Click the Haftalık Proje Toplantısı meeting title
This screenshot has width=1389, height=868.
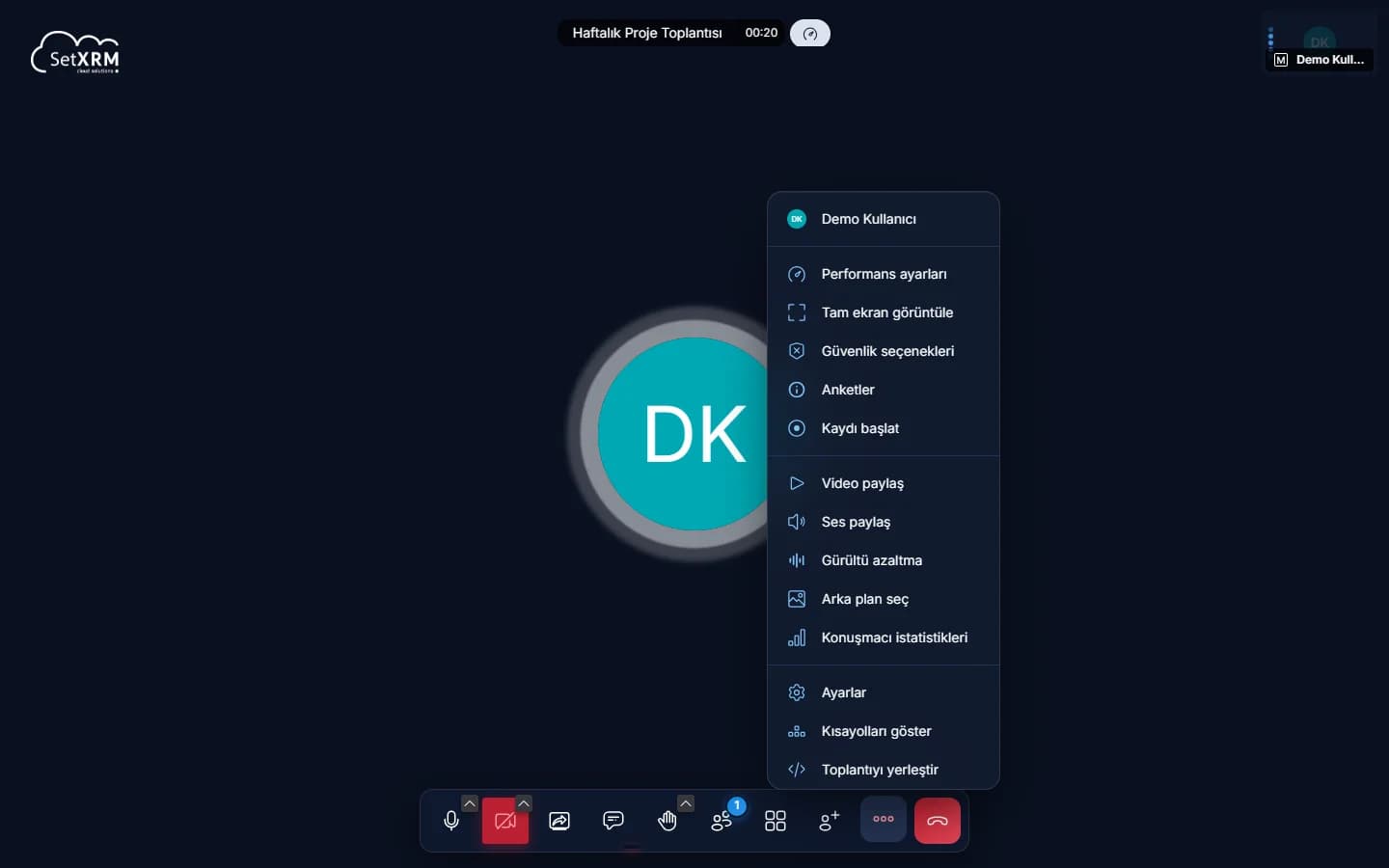point(647,33)
